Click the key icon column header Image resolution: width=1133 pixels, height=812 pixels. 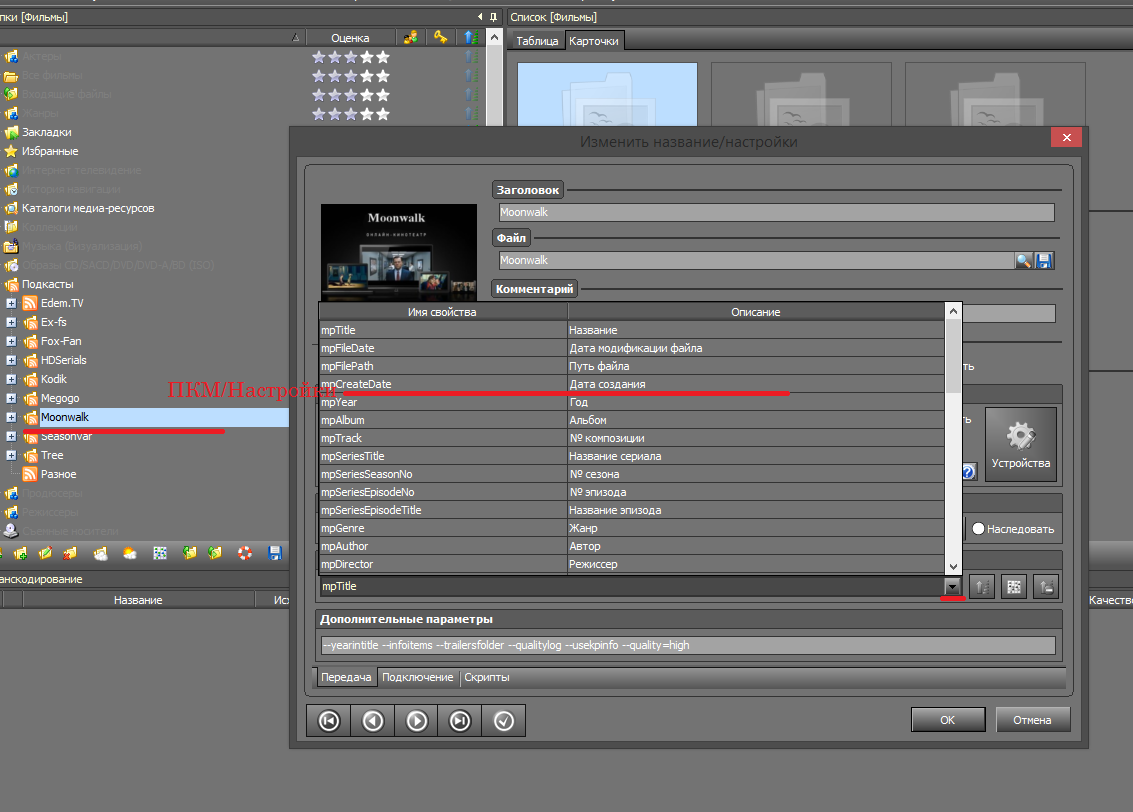click(x=440, y=38)
